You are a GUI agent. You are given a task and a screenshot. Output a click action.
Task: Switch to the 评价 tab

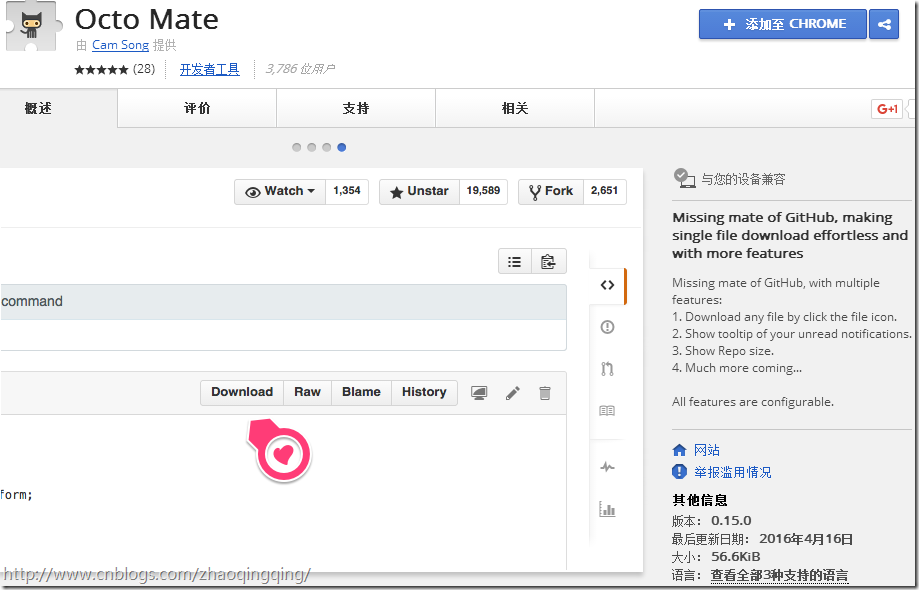pos(197,108)
